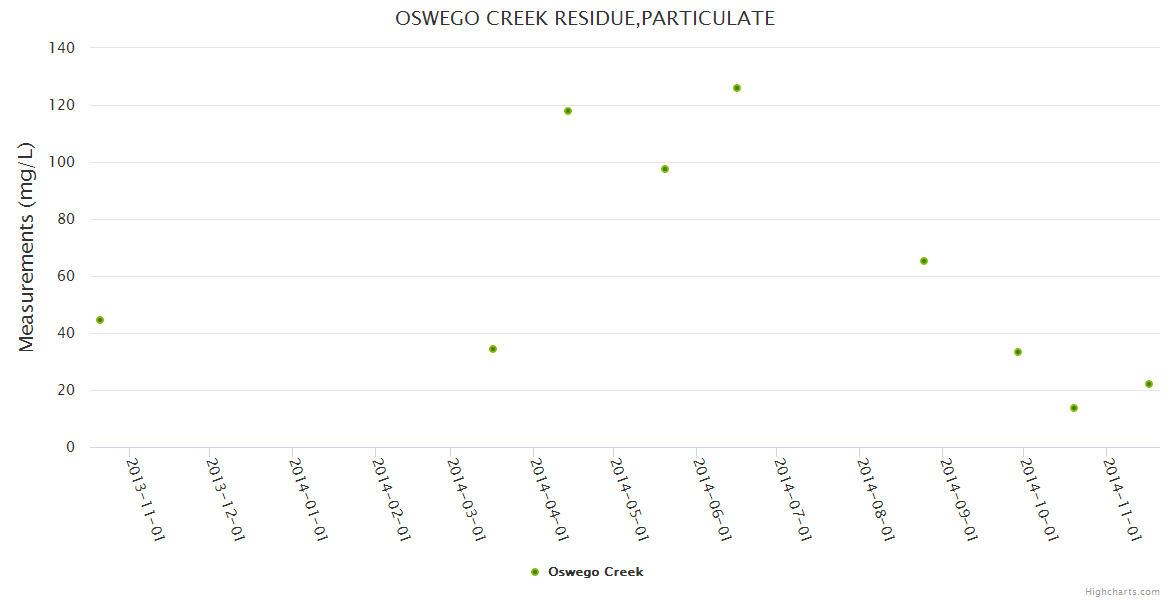Click the green legend marker for Oswego Creek

pyautogui.click(x=535, y=572)
